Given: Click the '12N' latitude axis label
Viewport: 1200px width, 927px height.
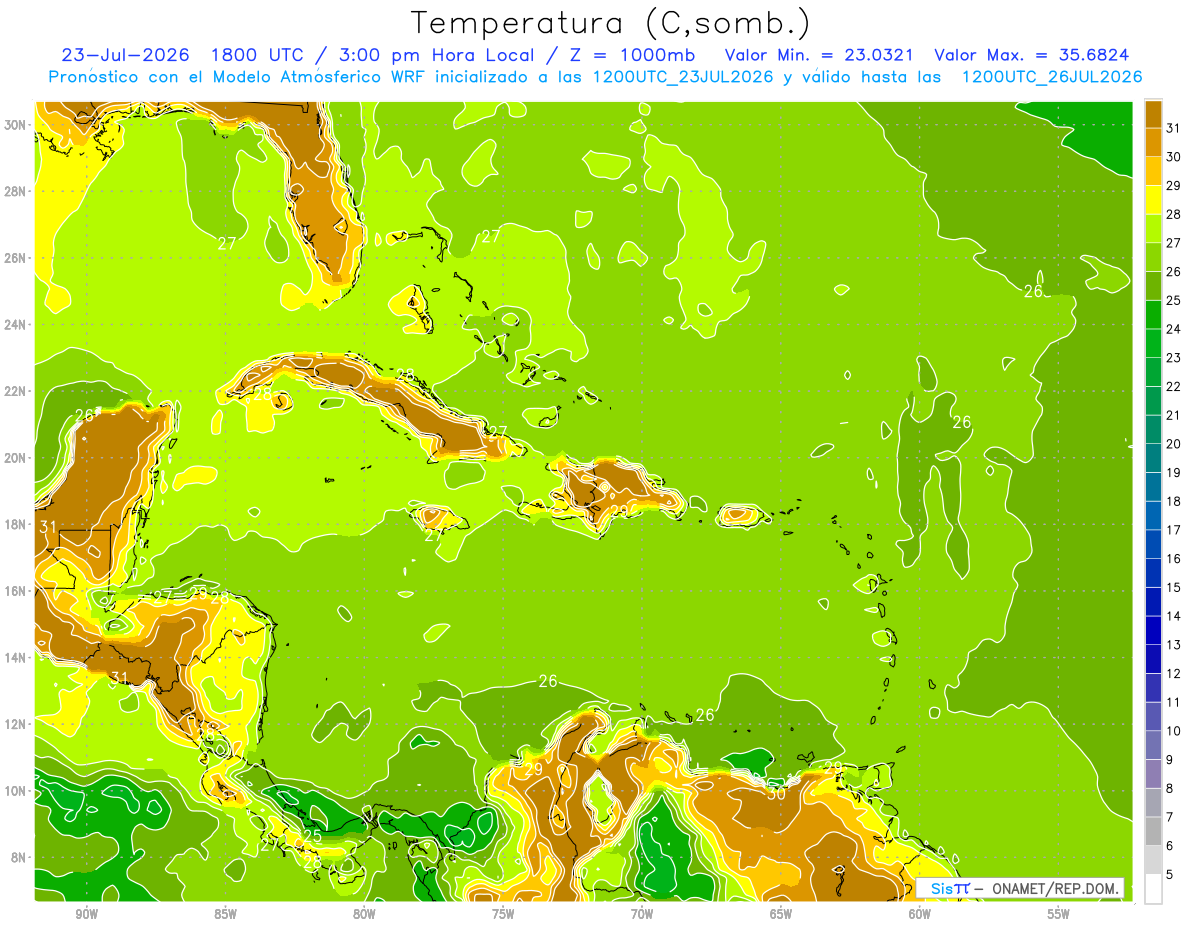Looking at the screenshot, I should click(15, 724).
